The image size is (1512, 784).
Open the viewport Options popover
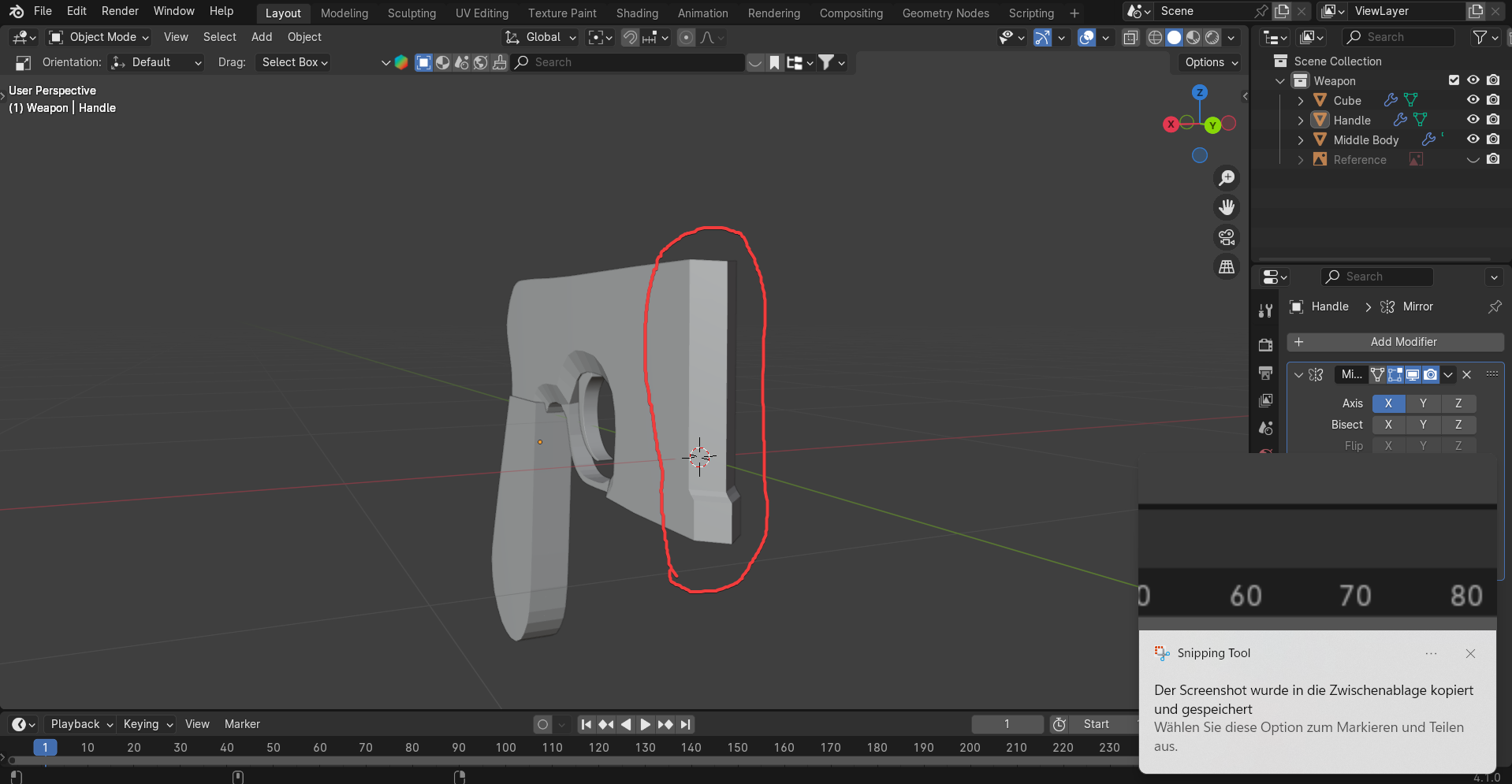point(1211,62)
